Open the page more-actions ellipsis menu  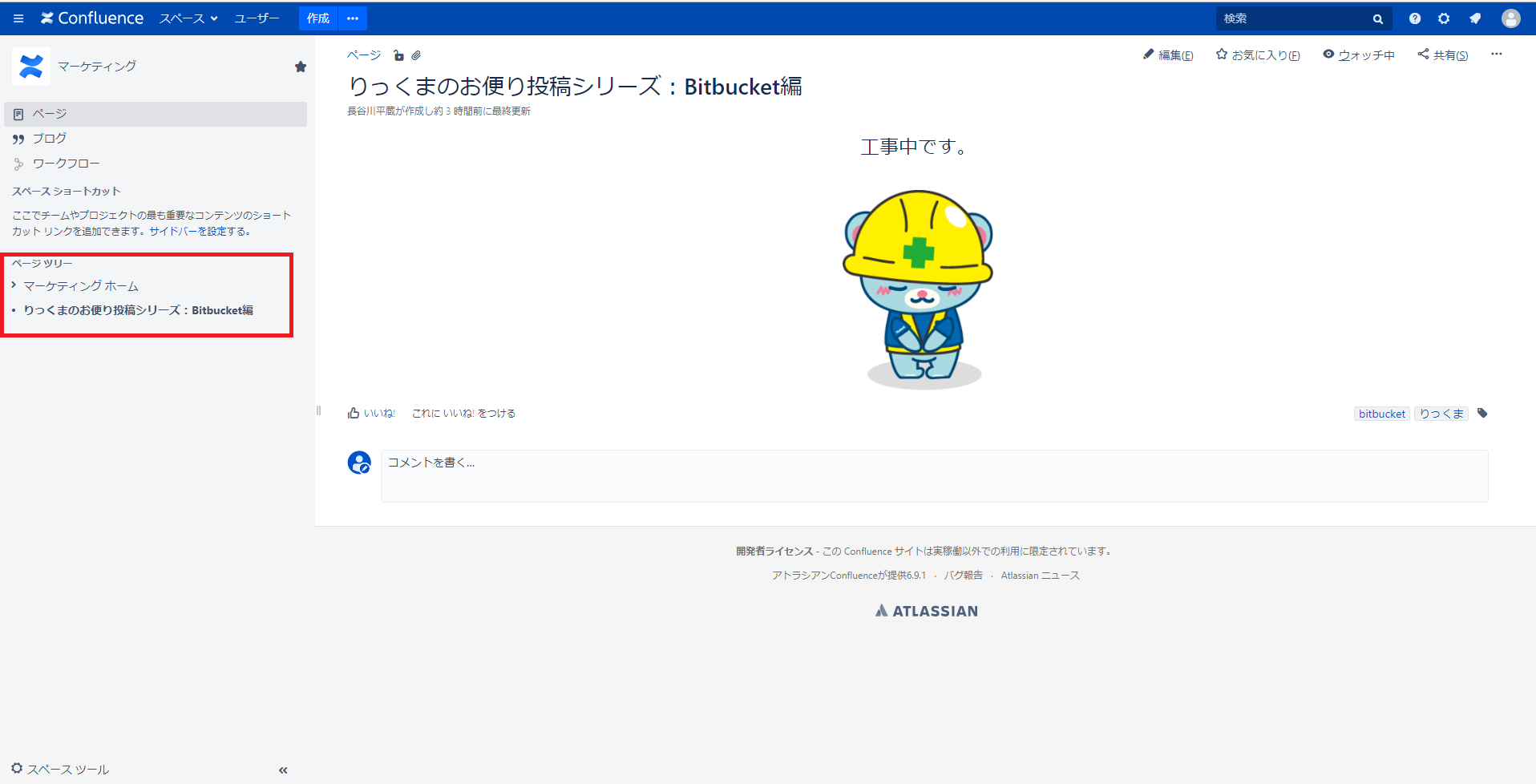pos(1497,54)
